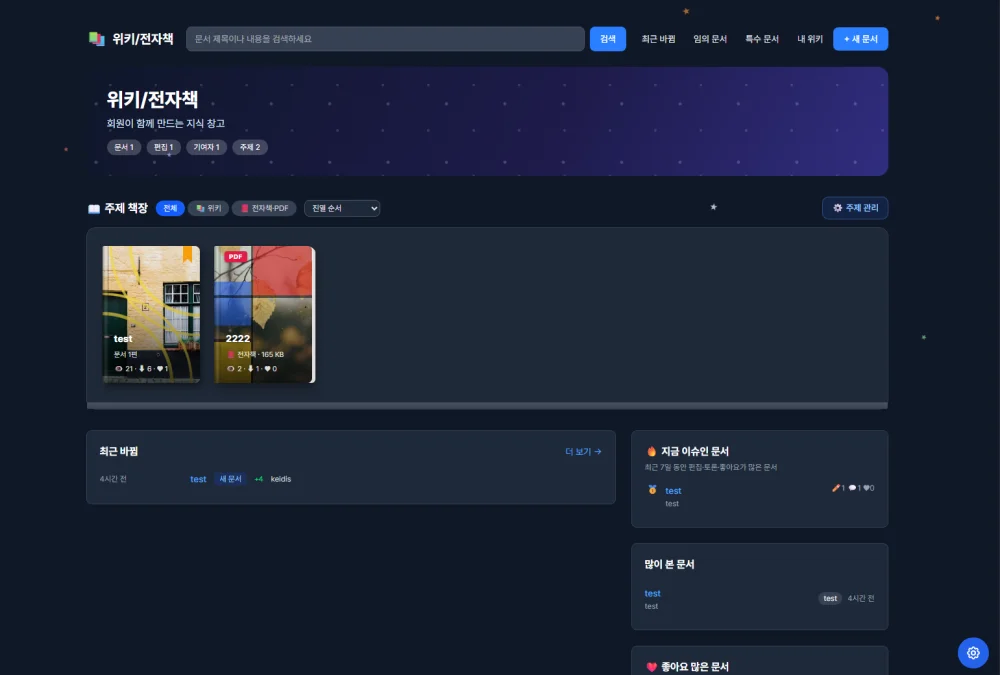Screen dimensions: 1000x675
Task: Click the 편집 1 stat chip
Action: (163, 147)
